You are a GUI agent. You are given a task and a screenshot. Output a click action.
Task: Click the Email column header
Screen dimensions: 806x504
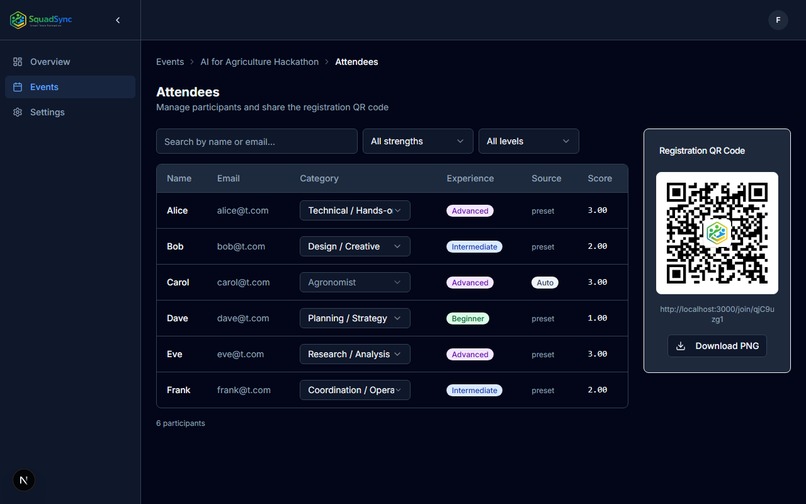pos(228,178)
